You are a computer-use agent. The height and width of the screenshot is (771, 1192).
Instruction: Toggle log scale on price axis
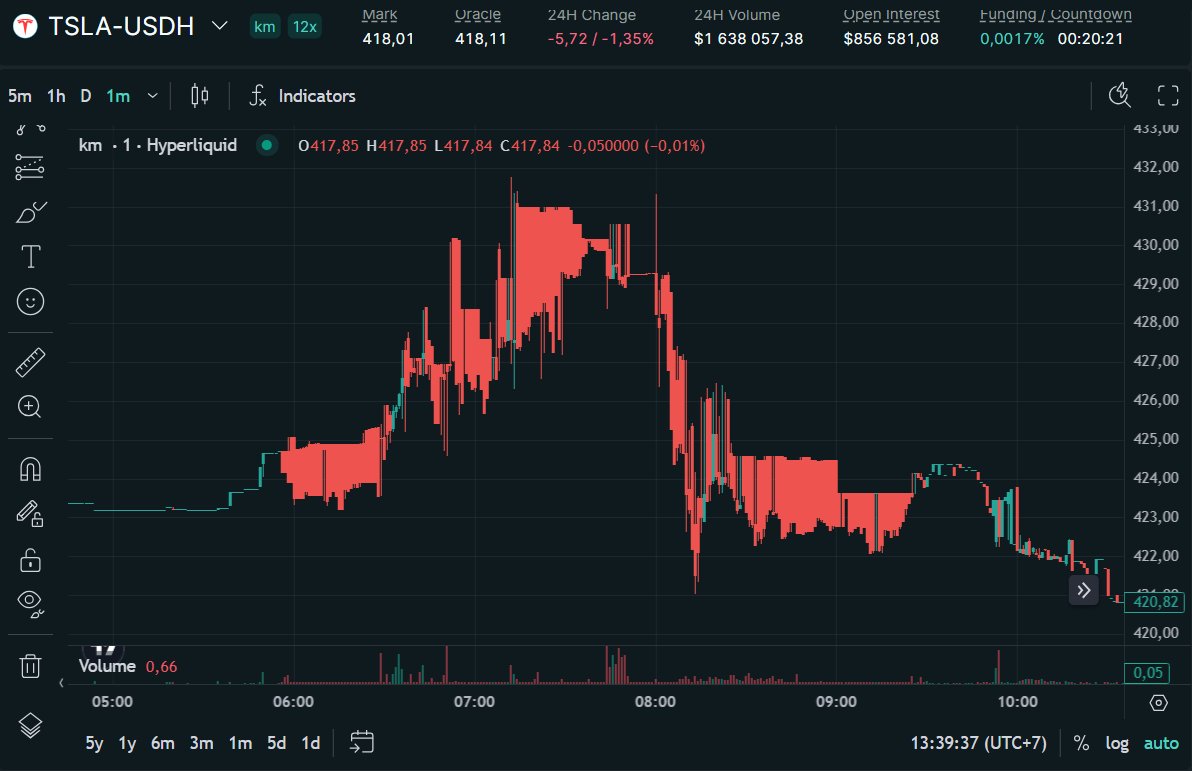1116,743
